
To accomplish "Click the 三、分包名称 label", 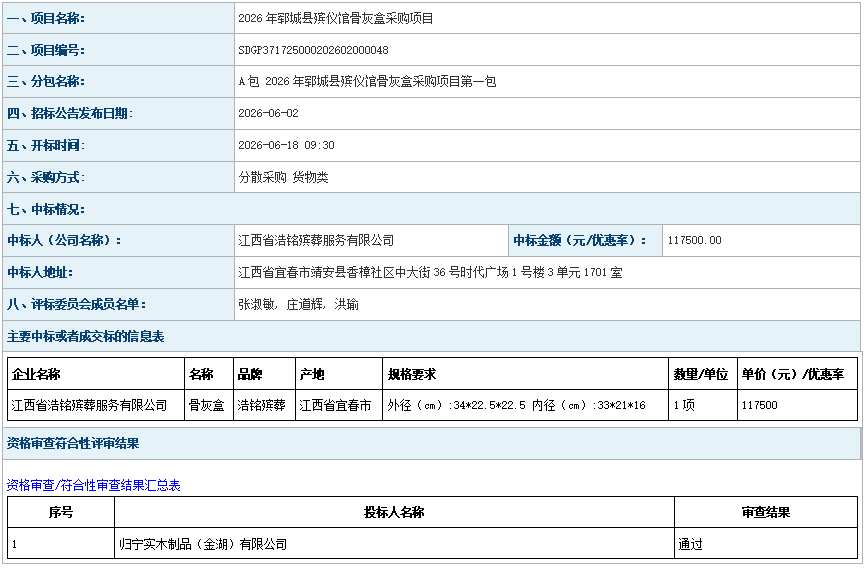I will pyautogui.click(x=46, y=82).
